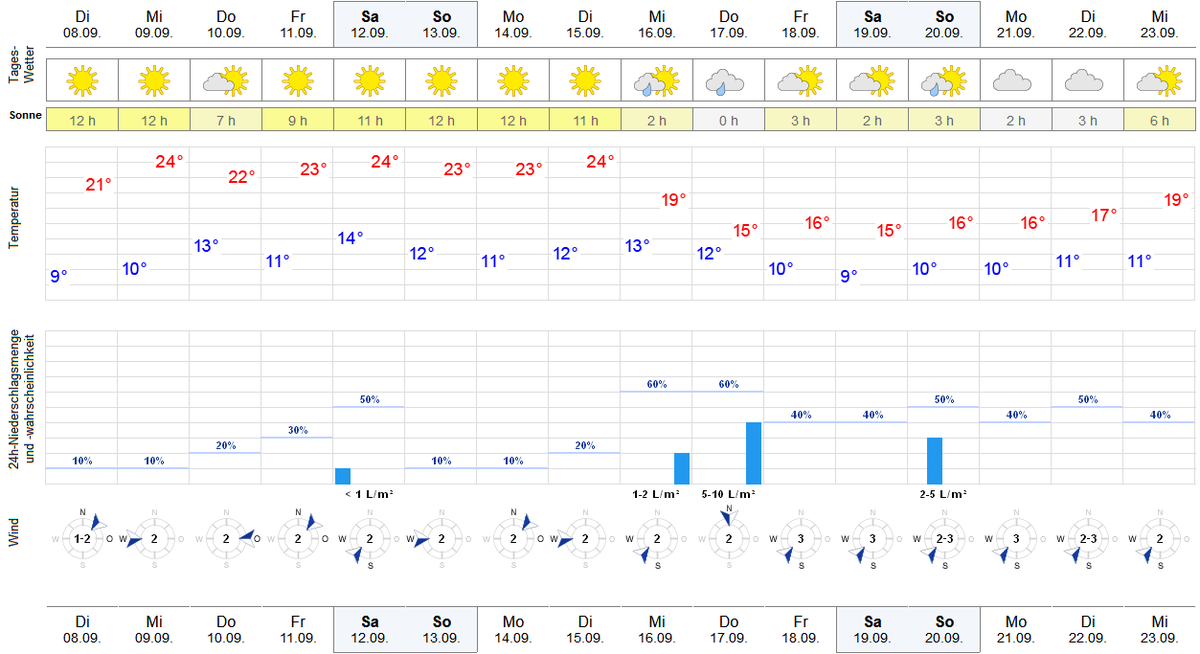Click the 14° low temperature for Sa 12.09.

(x=350, y=238)
